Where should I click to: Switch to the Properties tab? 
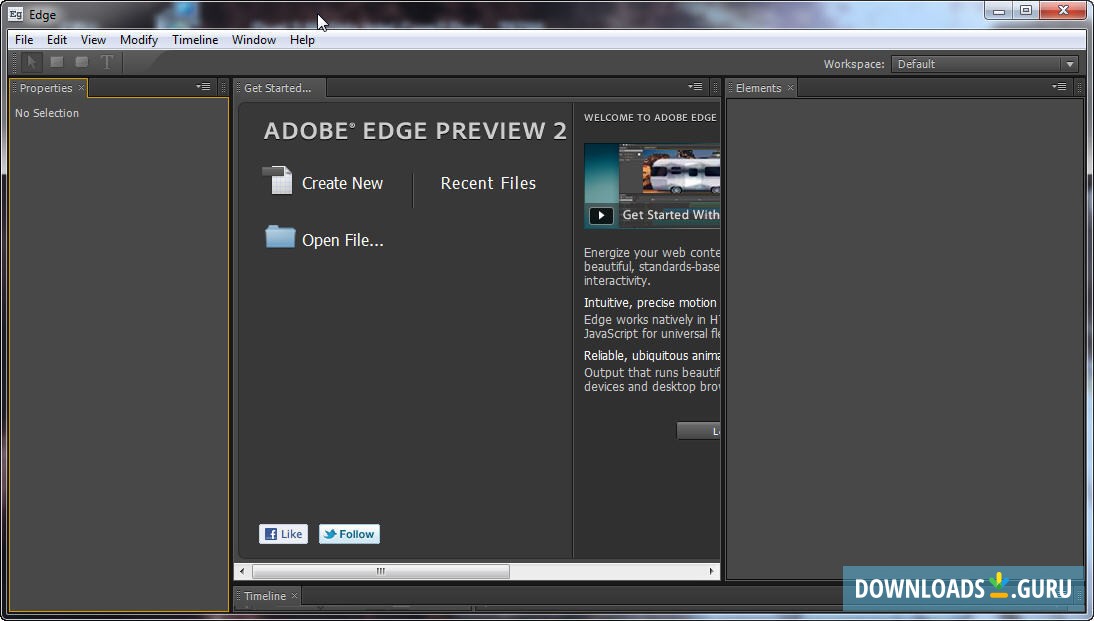point(45,88)
